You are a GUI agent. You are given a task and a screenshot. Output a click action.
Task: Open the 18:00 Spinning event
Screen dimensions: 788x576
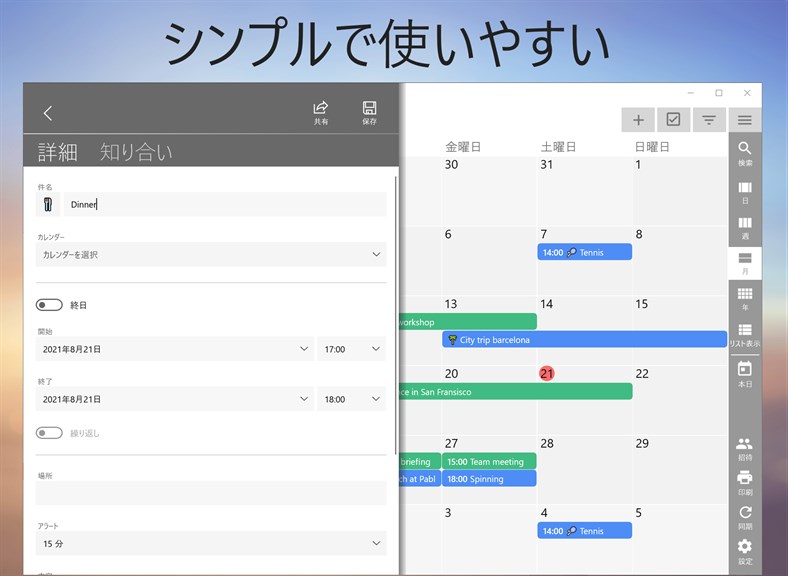pyautogui.click(x=489, y=478)
